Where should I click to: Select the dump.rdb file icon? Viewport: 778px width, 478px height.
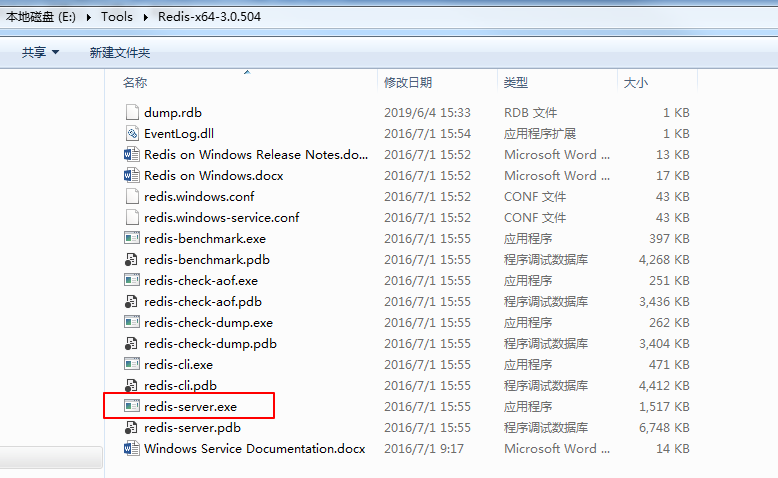coord(132,112)
